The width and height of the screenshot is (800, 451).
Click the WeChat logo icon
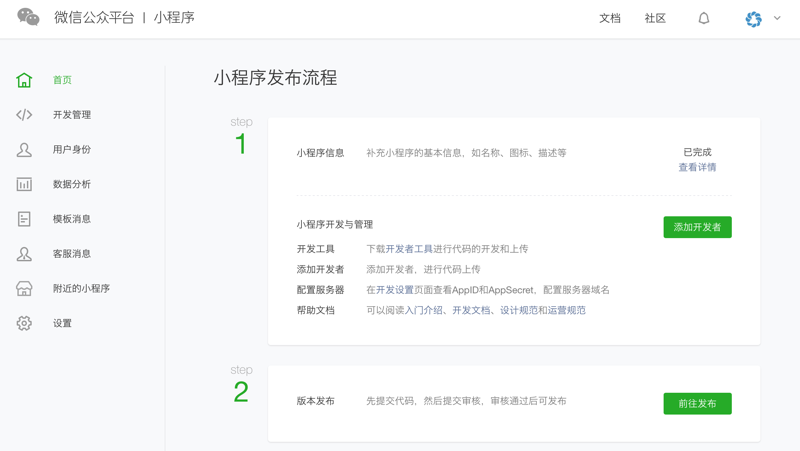click(x=28, y=18)
